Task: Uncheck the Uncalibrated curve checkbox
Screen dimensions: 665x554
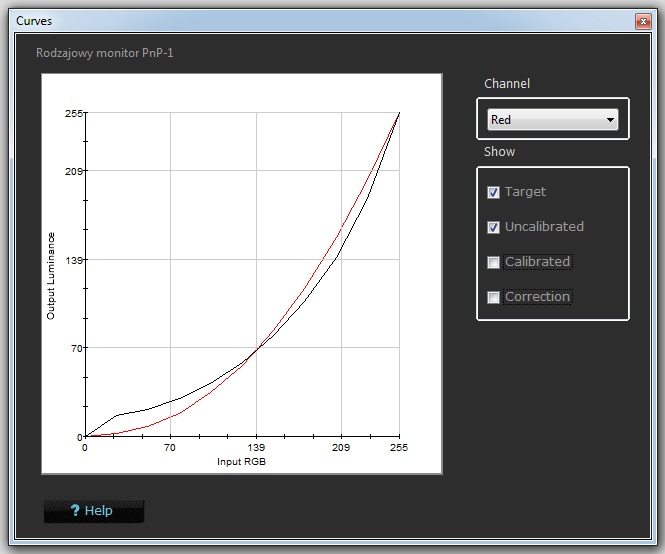Action: coord(493,227)
